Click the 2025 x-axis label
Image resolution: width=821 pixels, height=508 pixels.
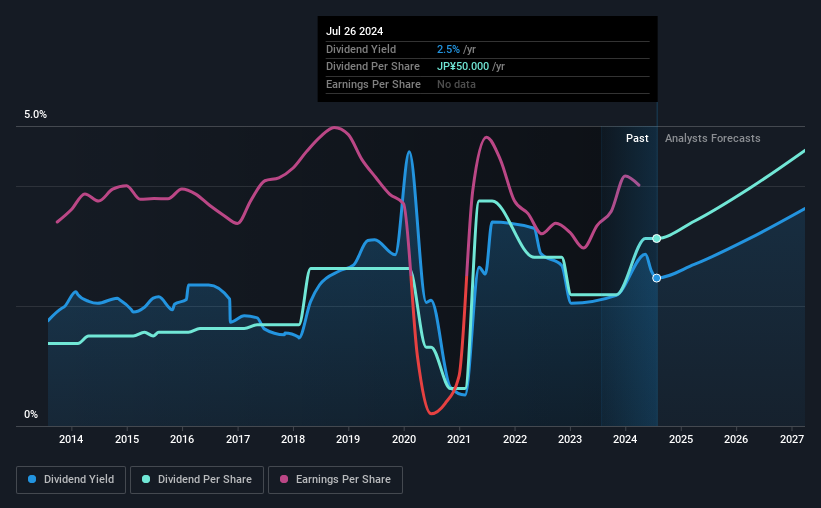pyautogui.click(x=681, y=439)
